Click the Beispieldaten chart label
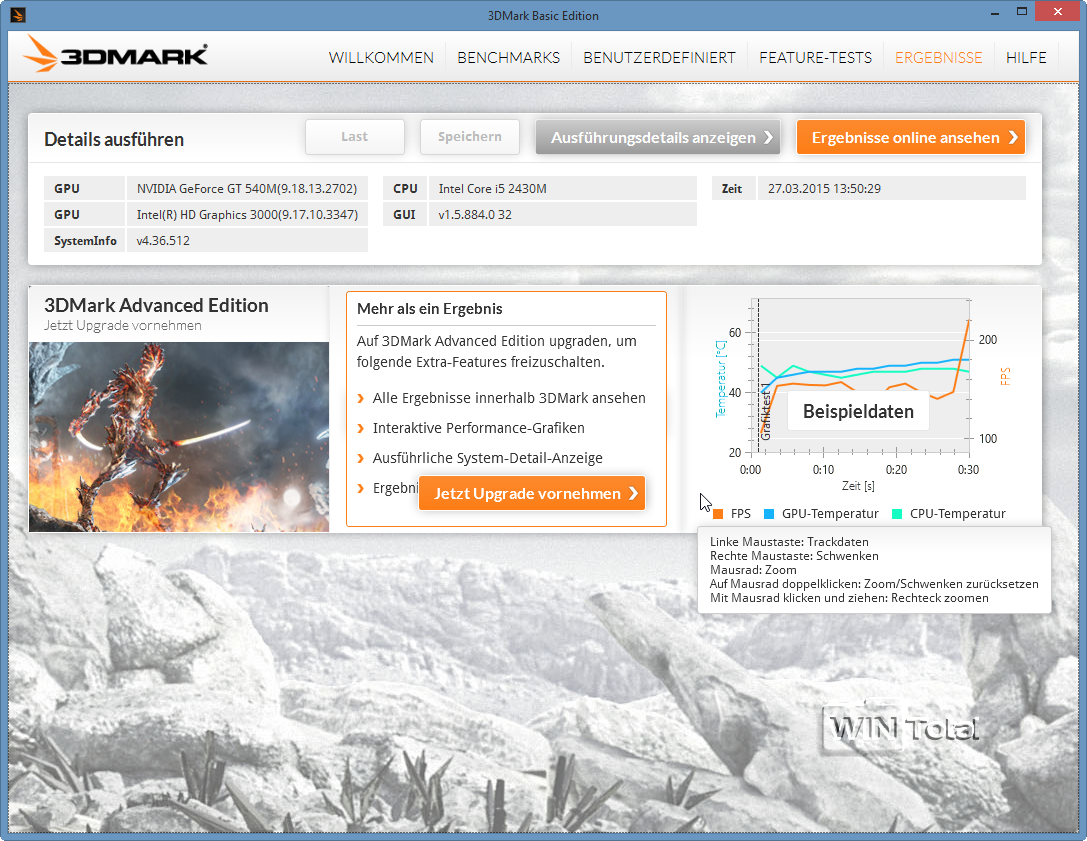The image size is (1087, 841). (858, 411)
